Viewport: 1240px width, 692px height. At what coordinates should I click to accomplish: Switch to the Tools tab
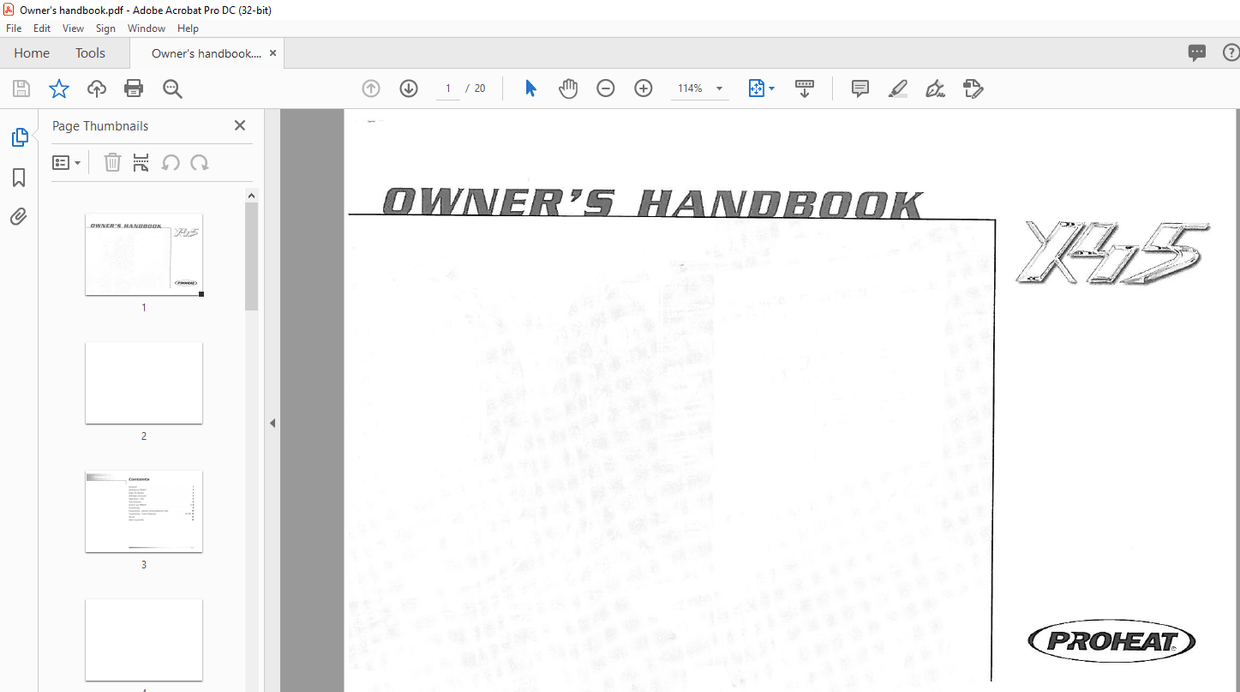(x=90, y=52)
